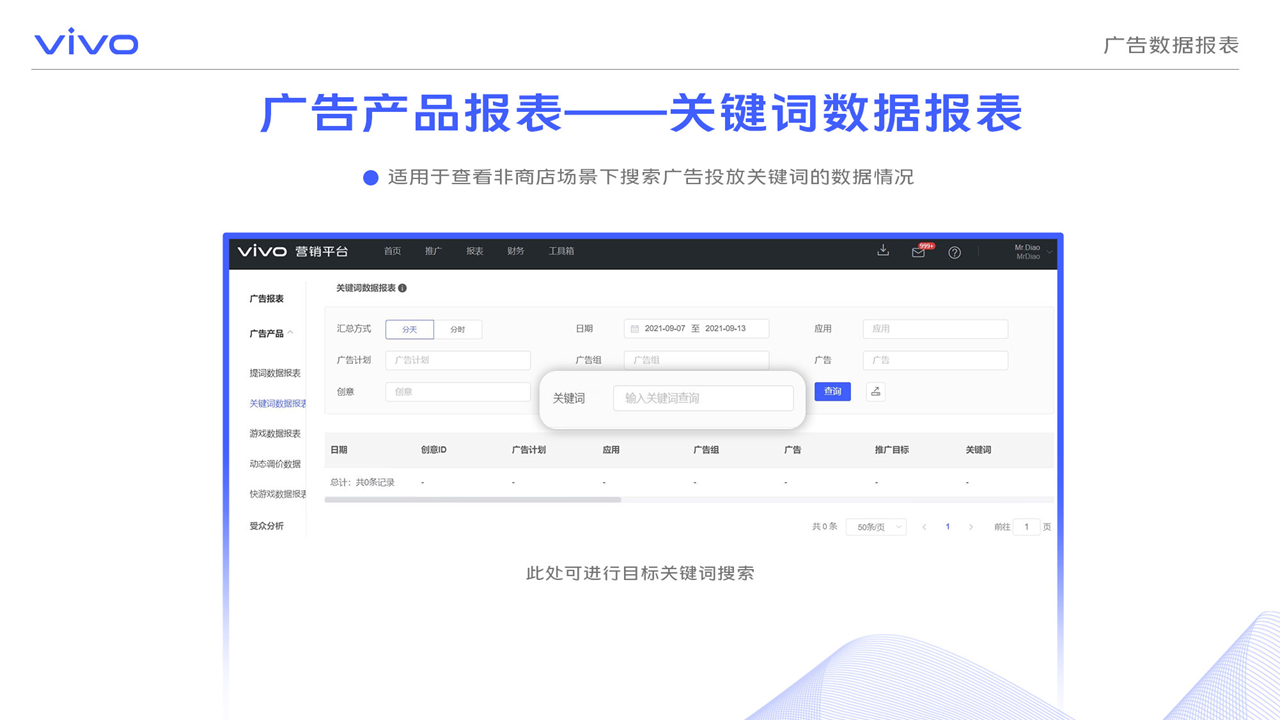The image size is (1280, 720).
Task: Click the download icon in top bar
Action: 883,251
